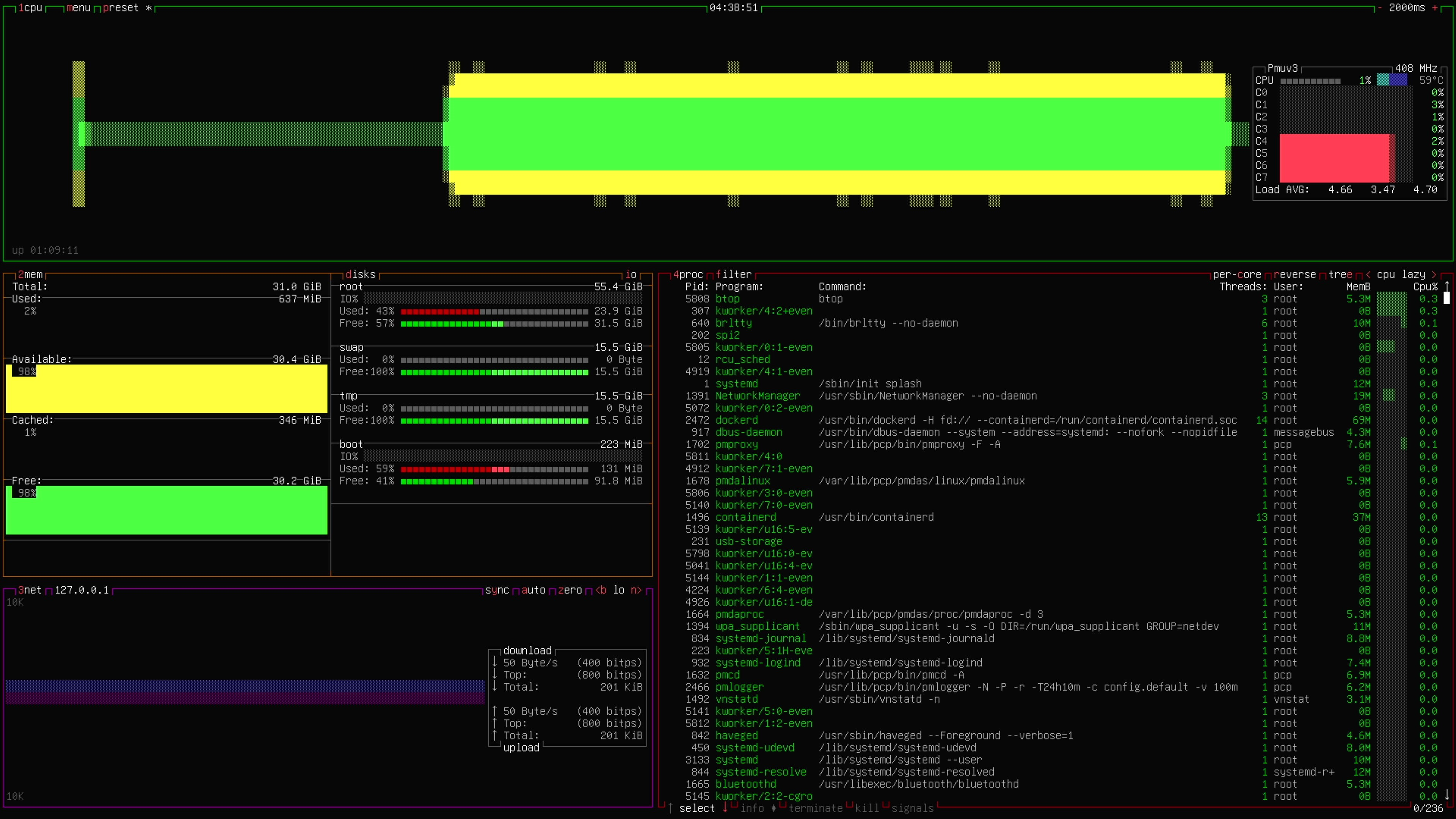Image resolution: width=1456 pixels, height=819 pixels.
Task: Toggle sync scaling in the net box
Action: (497, 590)
